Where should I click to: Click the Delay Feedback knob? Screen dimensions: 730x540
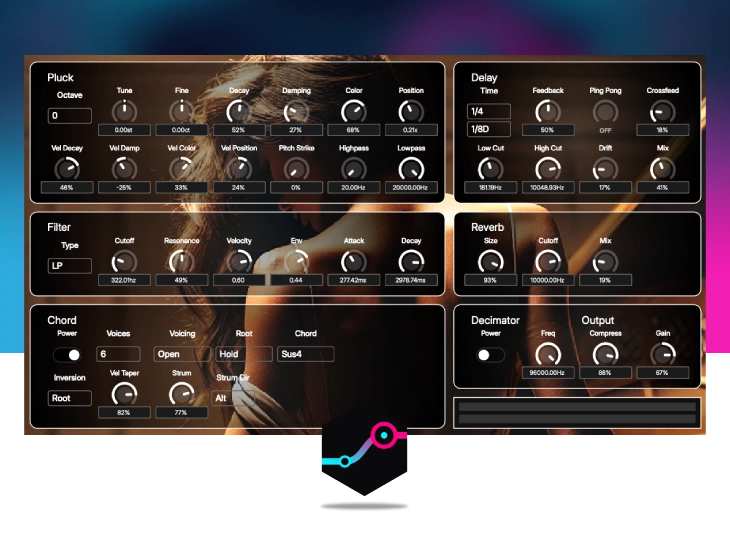click(548, 112)
